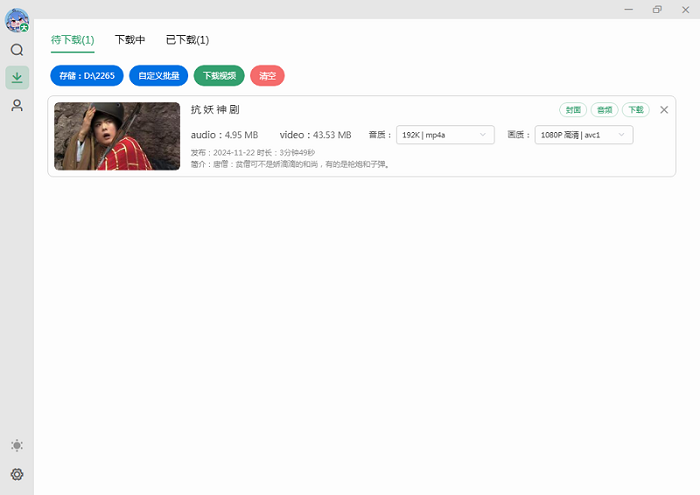Click the 存储 D:\2265 path button
The height and width of the screenshot is (495, 700).
tap(86, 75)
